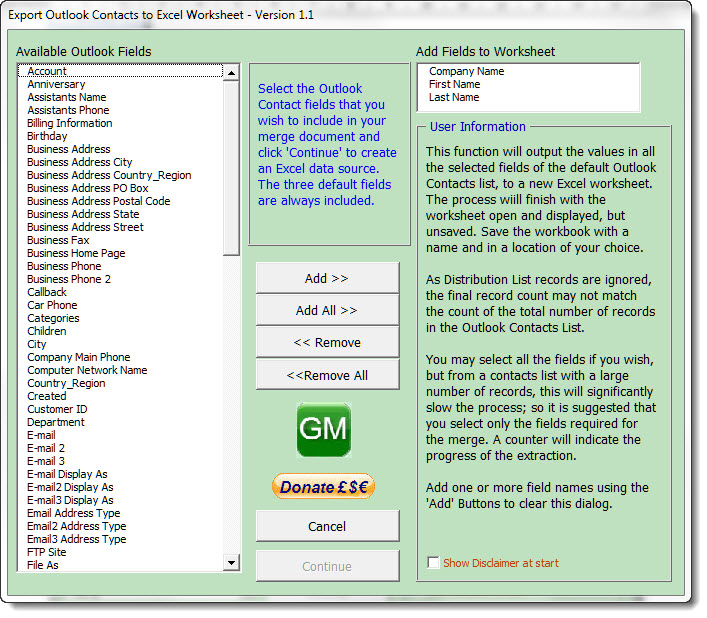Cancel the export dialog
Screen dimensions: 707x618
pos(327,526)
